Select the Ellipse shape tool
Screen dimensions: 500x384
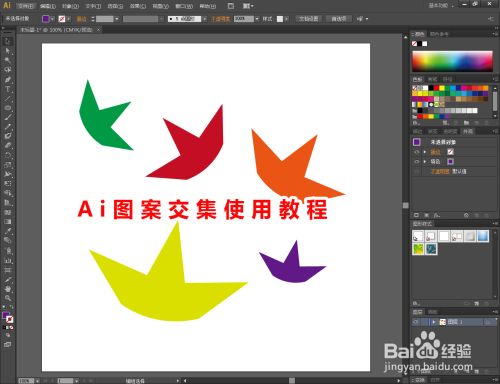point(7,108)
